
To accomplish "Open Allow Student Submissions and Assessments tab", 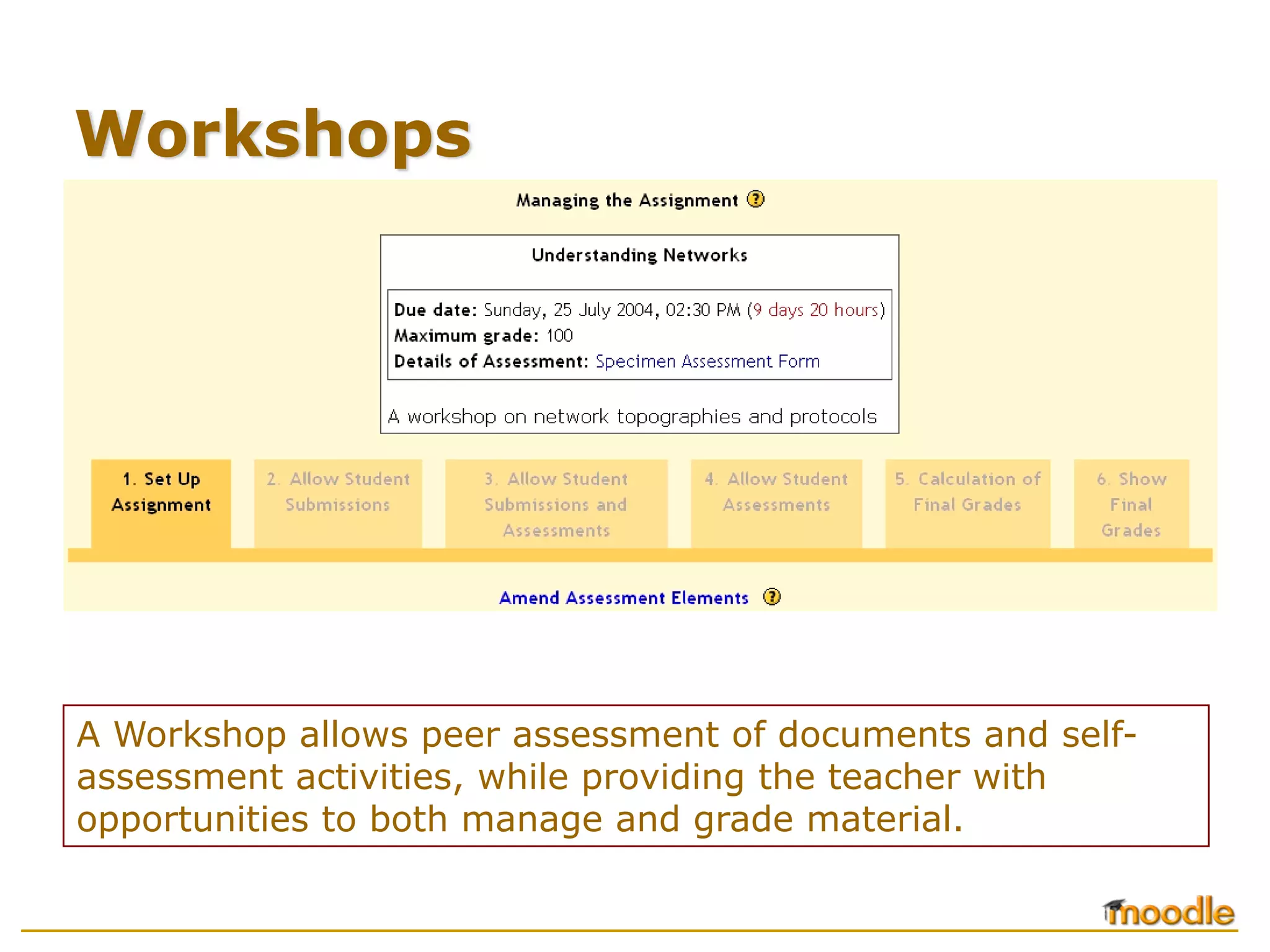I will coord(556,504).
